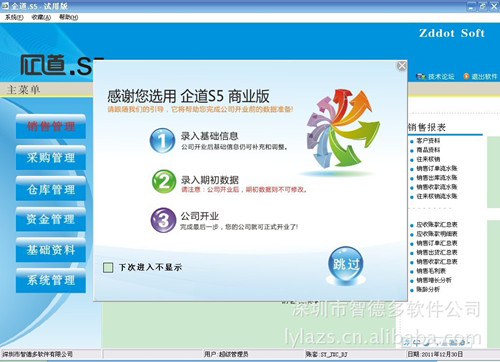500x362 pixels.
Task: Open 应收账款明细表 report
Action: click(x=437, y=234)
